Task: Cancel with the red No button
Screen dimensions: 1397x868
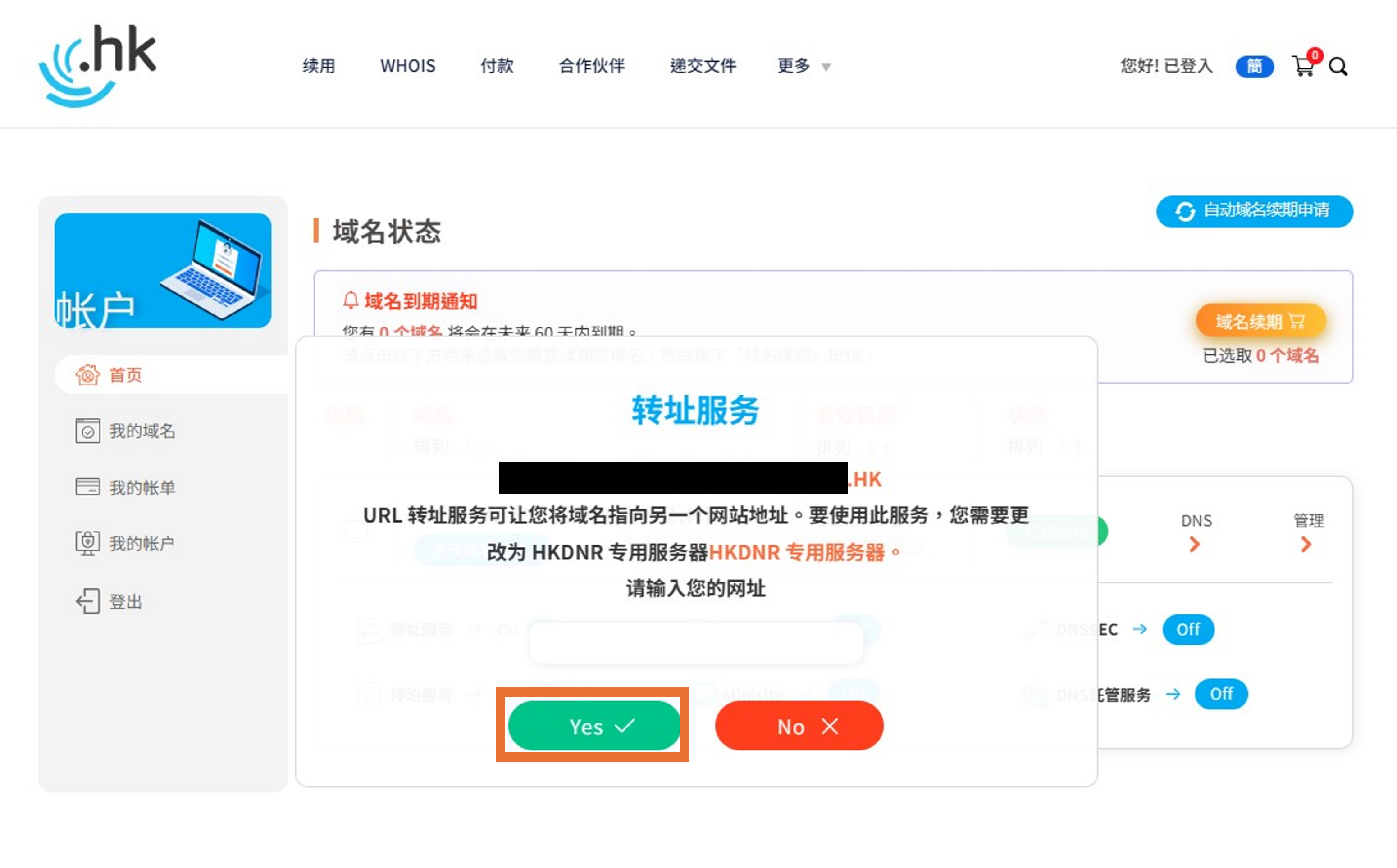Action: coord(799,726)
